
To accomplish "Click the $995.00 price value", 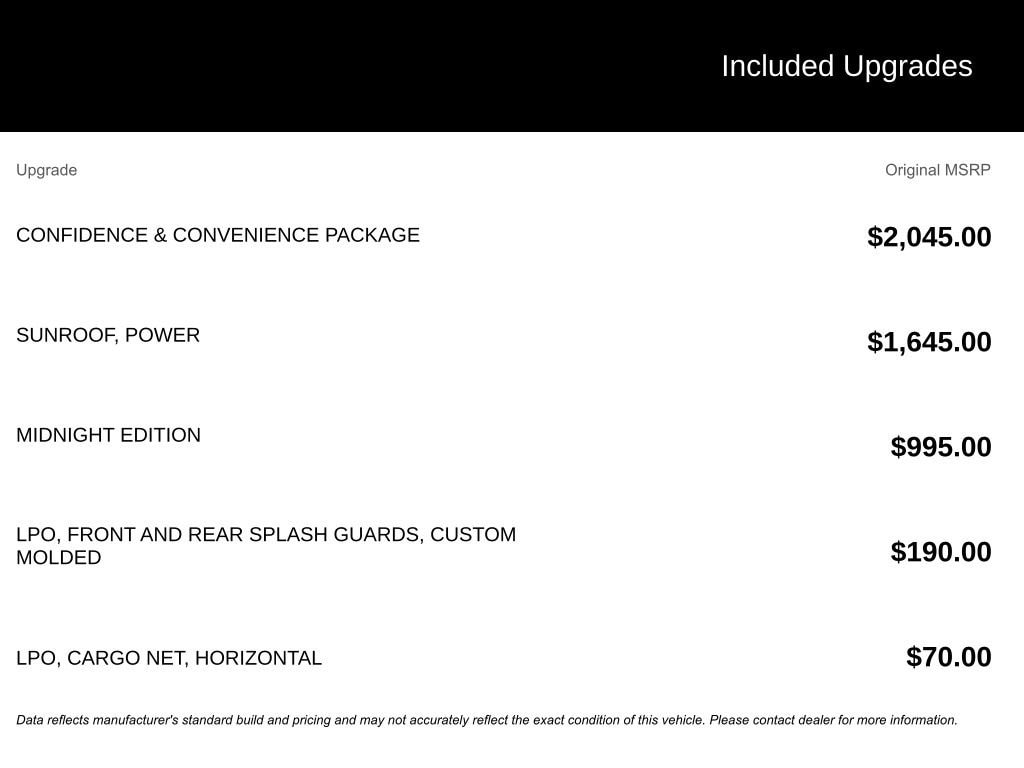I will [x=941, y=447].
